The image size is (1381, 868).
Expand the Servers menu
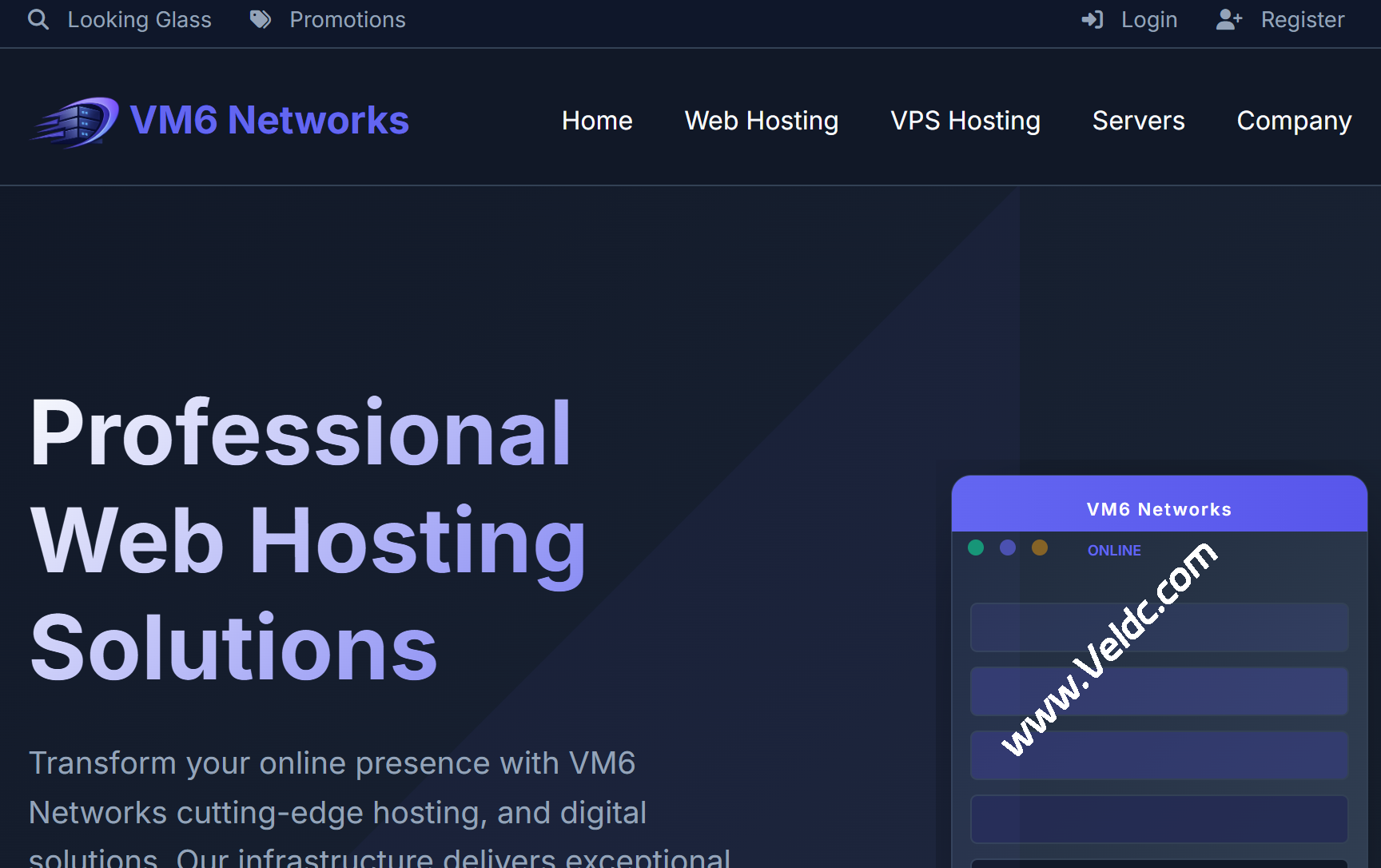coord(1138,121)
